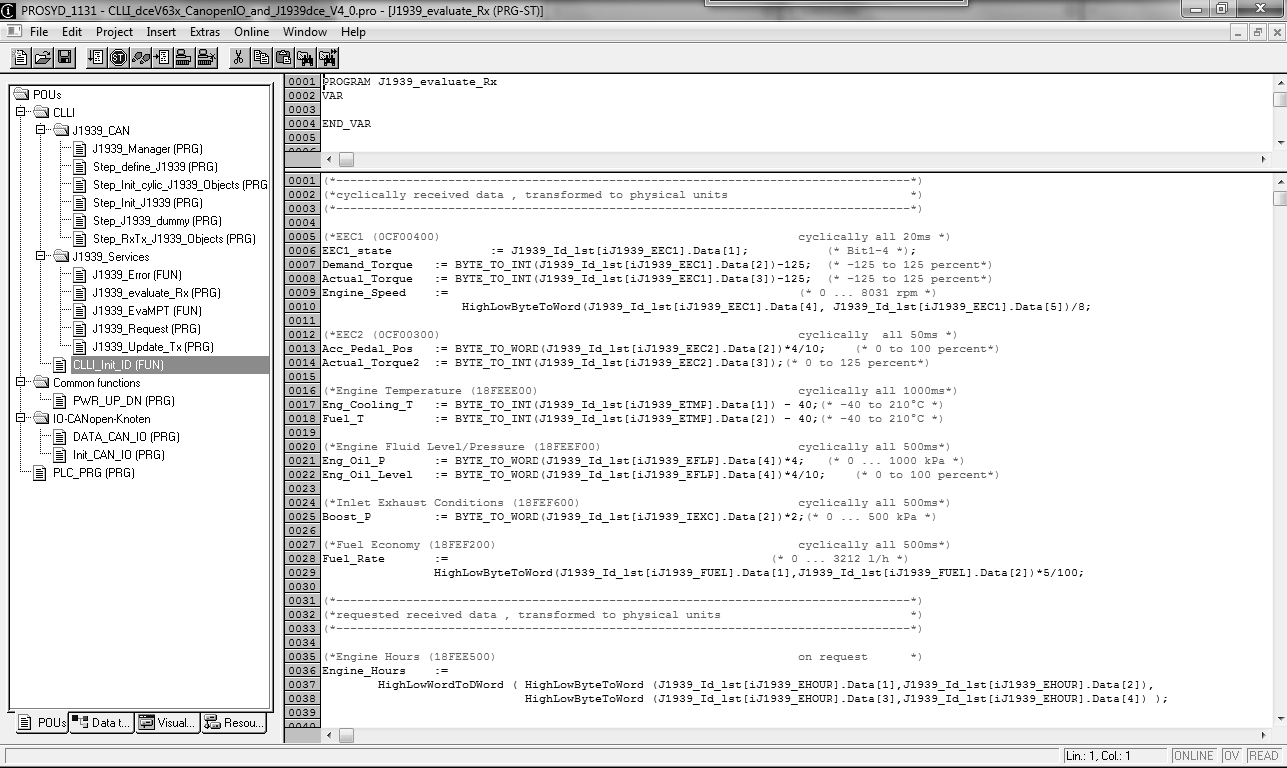Collapse the J1939_CAN folder expander

click(41, 130)
